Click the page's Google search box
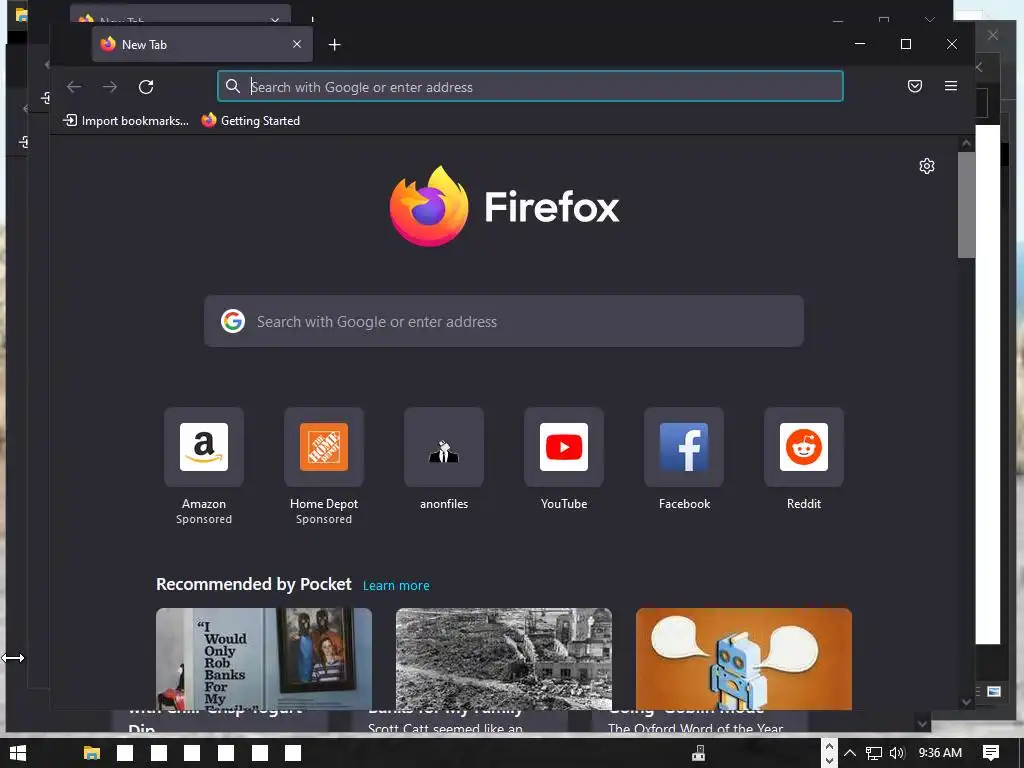 504,321
